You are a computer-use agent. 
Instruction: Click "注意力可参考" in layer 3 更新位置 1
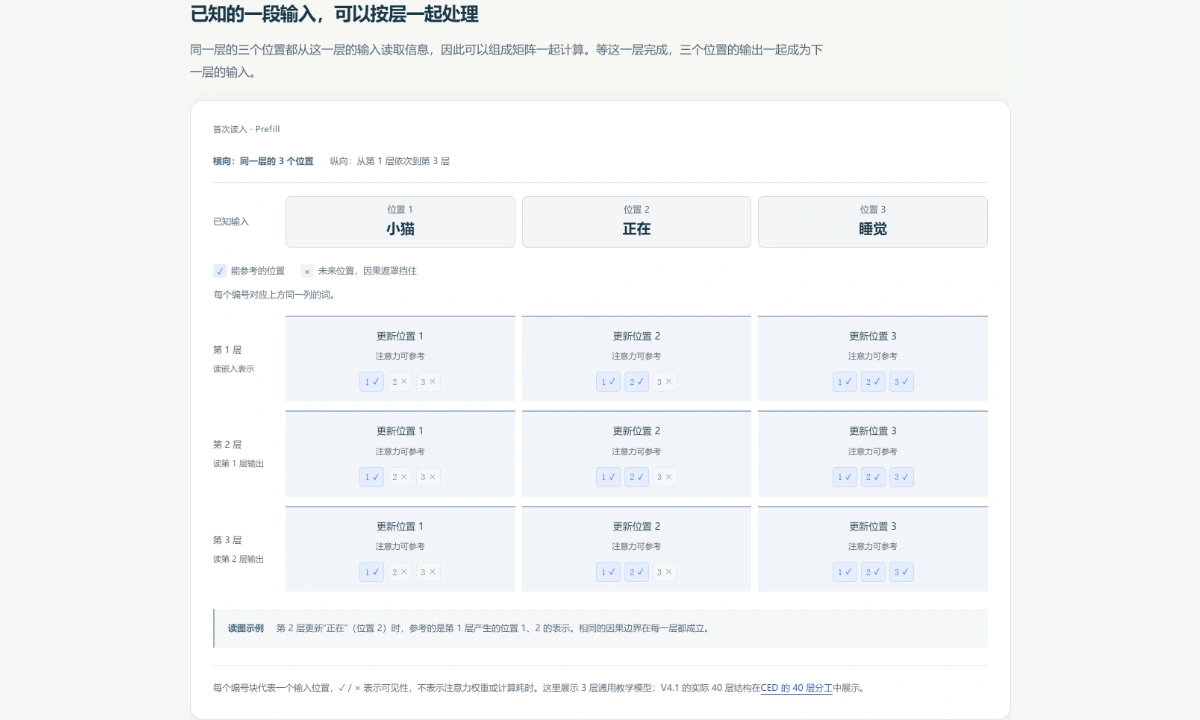[x=400, y=546]
